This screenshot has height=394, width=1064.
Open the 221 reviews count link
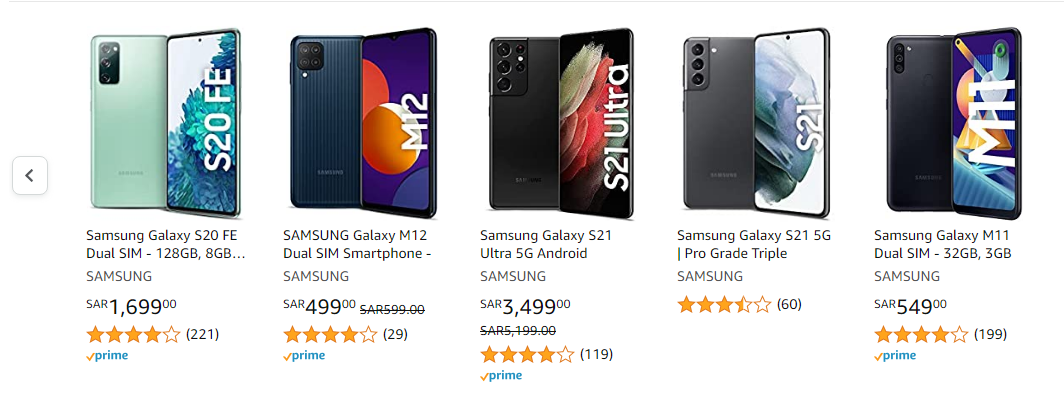202,334
